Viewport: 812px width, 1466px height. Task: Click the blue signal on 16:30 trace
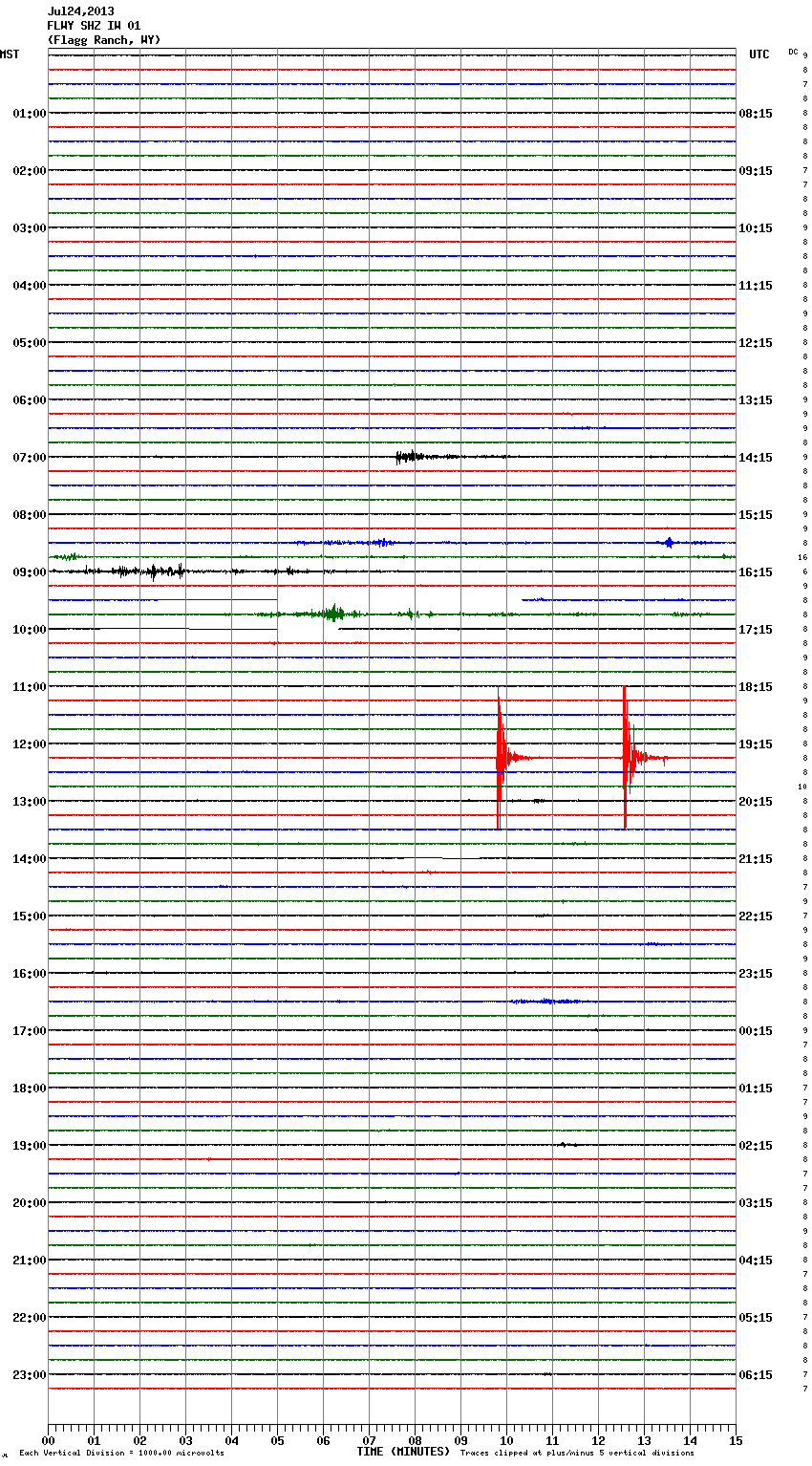coord(545,1002)
